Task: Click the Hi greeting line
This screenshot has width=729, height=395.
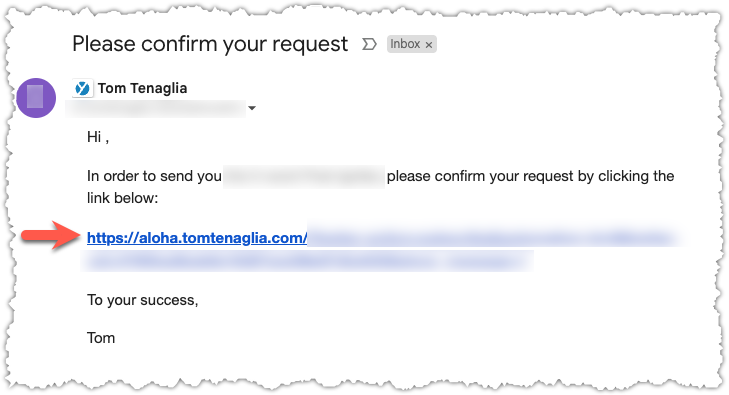Action: 98,137
